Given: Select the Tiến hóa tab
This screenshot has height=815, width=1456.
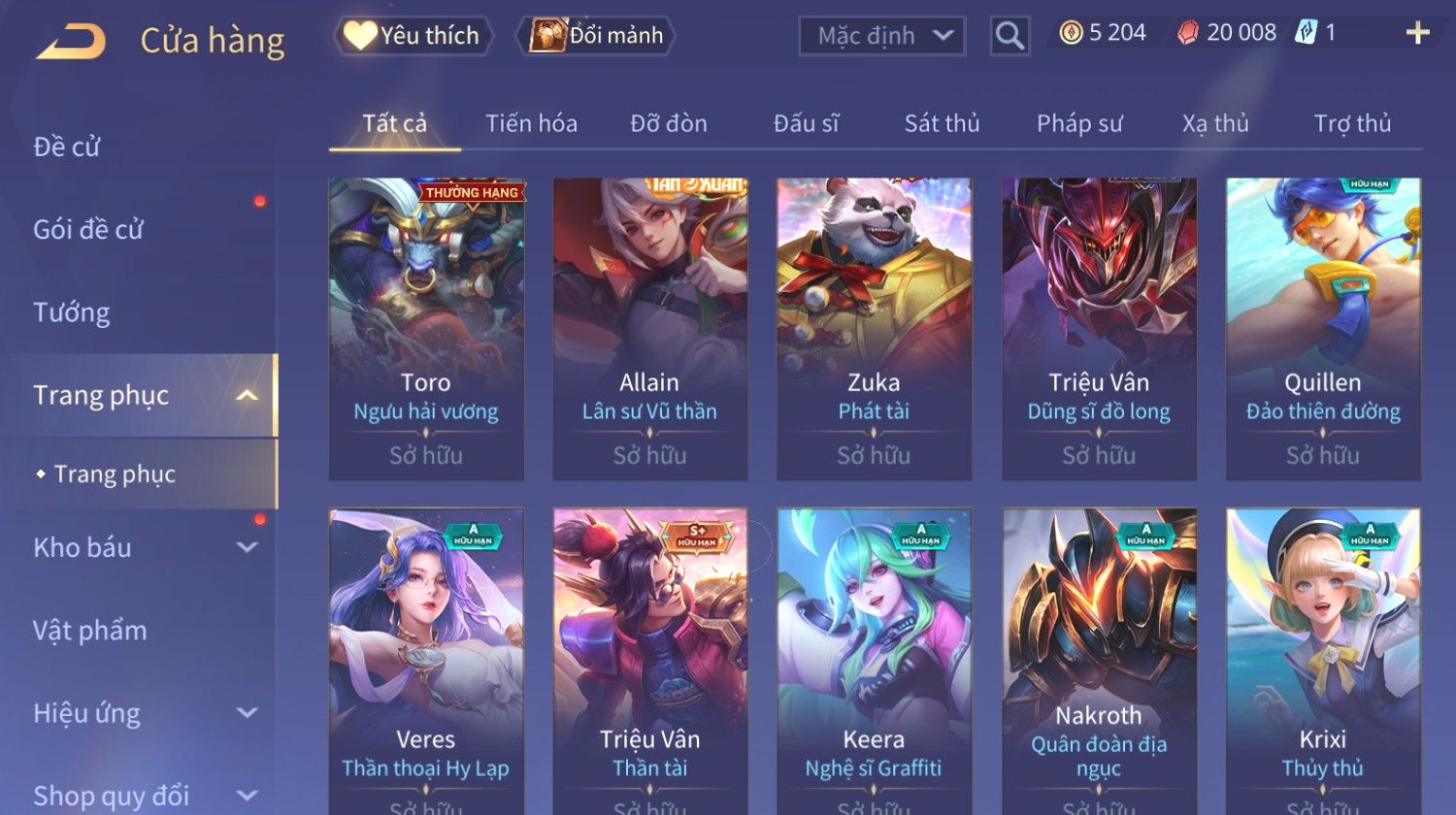Looking at the screenshot, I should (x=531, y=123).
